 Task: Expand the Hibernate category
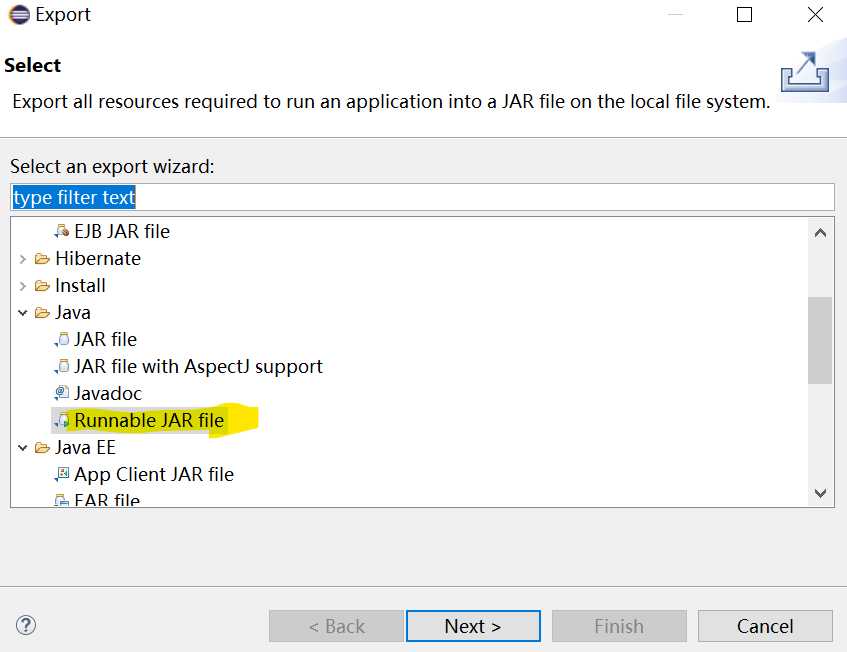[23, 259]
